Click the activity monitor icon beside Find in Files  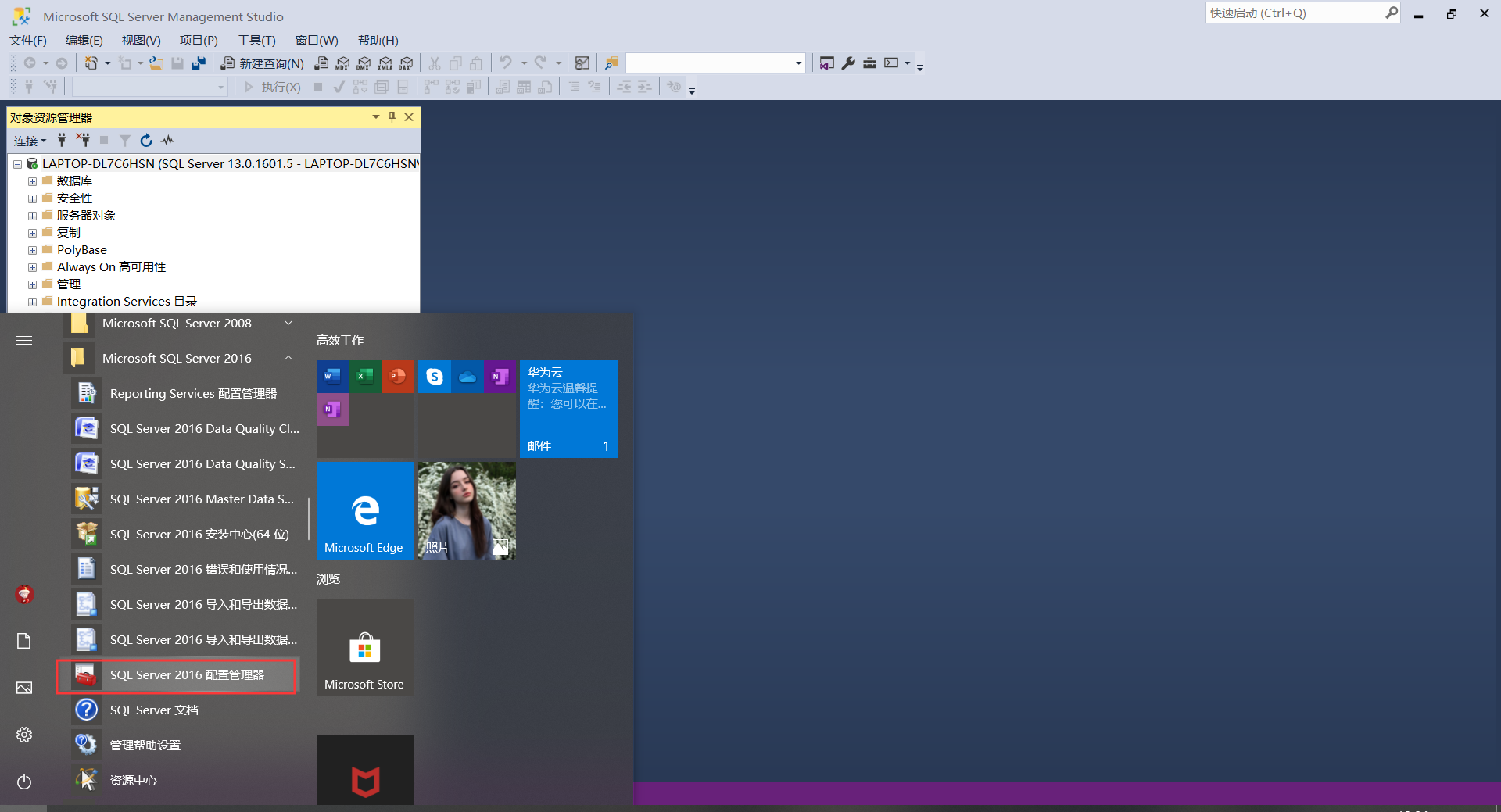point(582,63)
